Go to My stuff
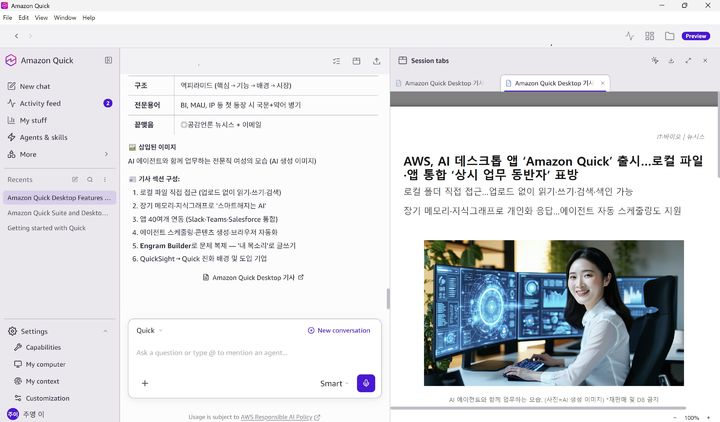Viewport: 720px width, 422px height. pos(33,120)
